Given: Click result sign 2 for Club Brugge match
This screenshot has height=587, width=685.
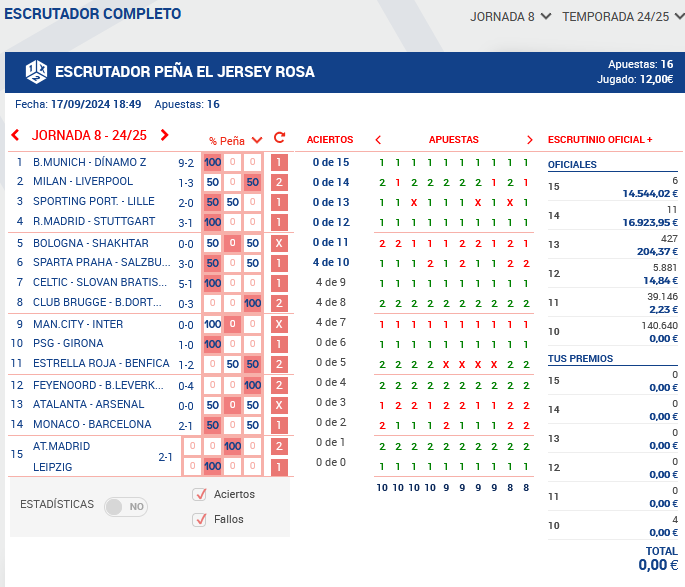Looking at the screenshot, I should click(279, 303).
